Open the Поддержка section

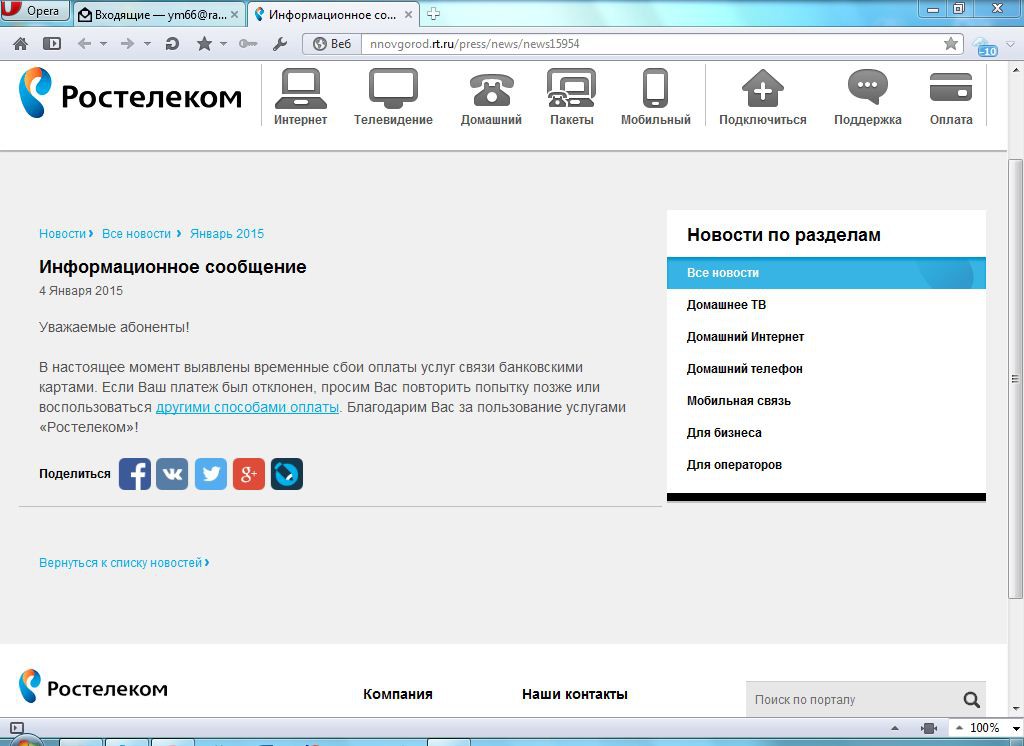(x=867, y=97)
